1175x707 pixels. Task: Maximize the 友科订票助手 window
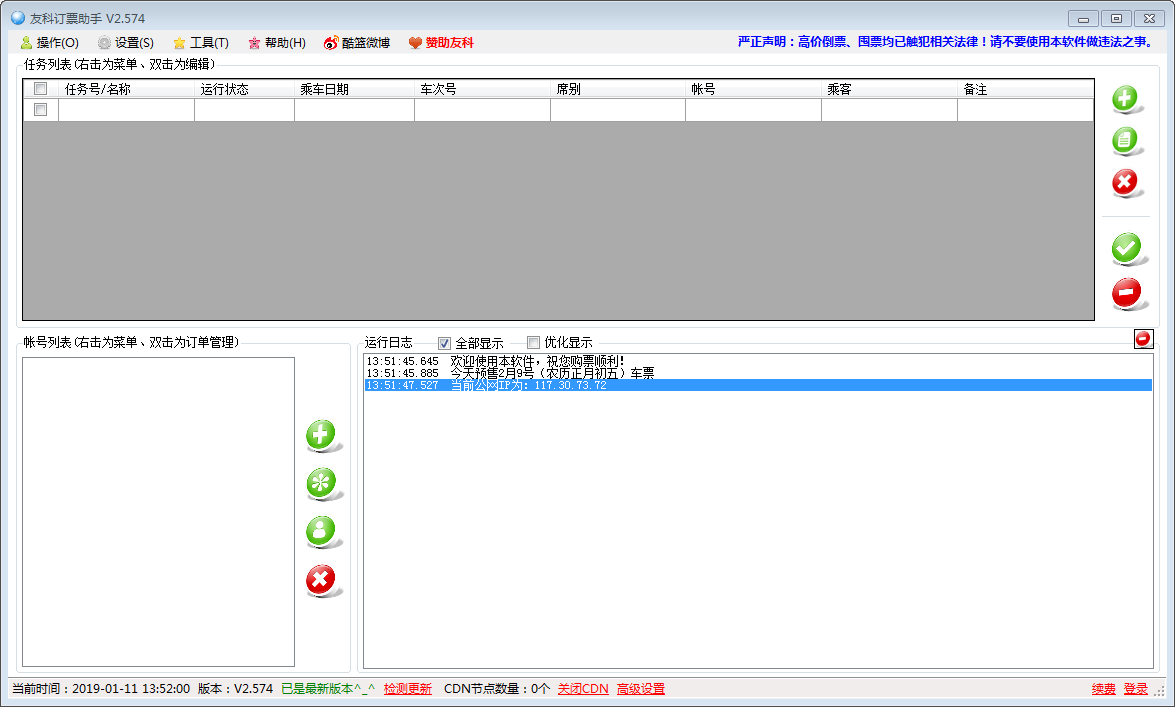[1116, 19]
